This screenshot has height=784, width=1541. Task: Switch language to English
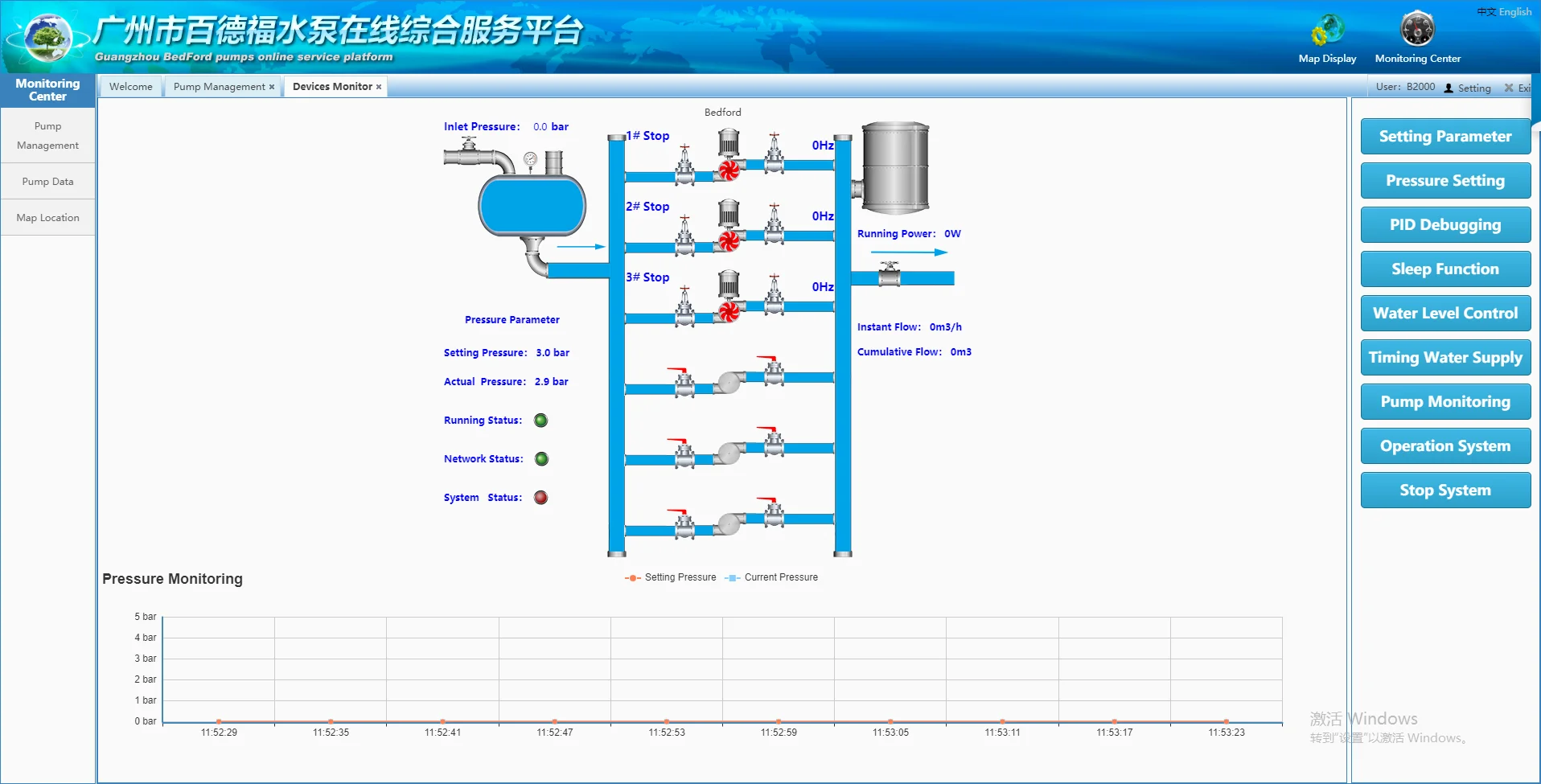[1515, 12]
